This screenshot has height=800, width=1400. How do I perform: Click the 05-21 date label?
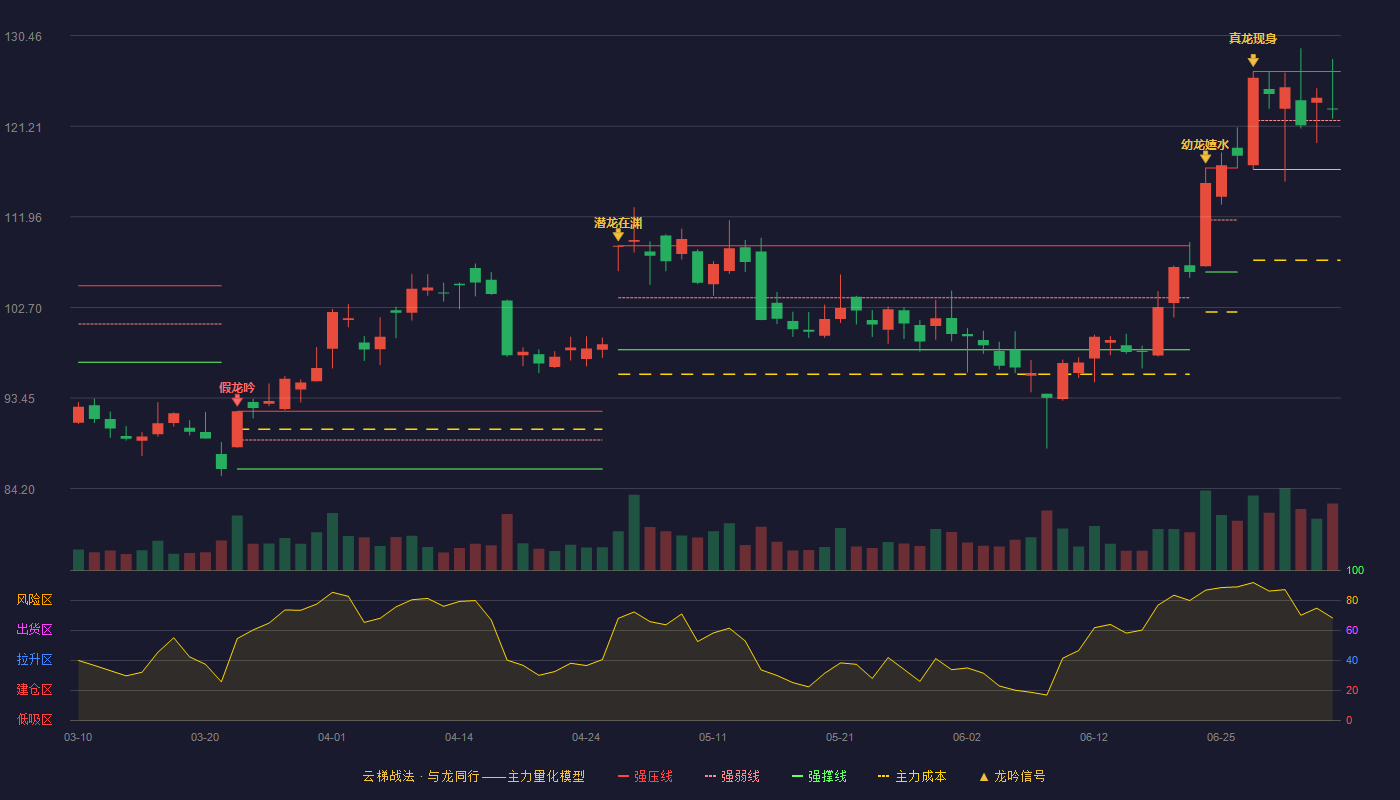(840, 737)
